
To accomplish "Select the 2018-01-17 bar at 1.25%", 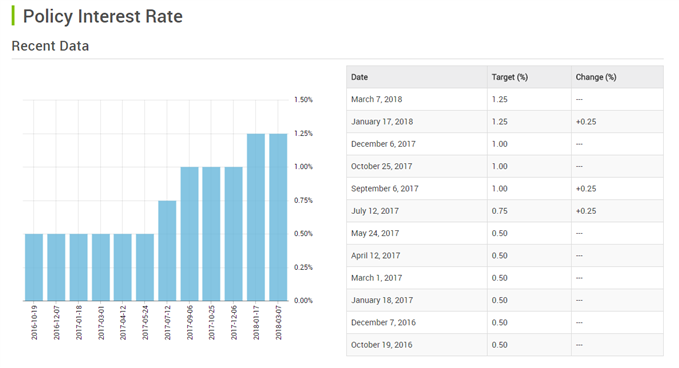I will click(256, 217).
